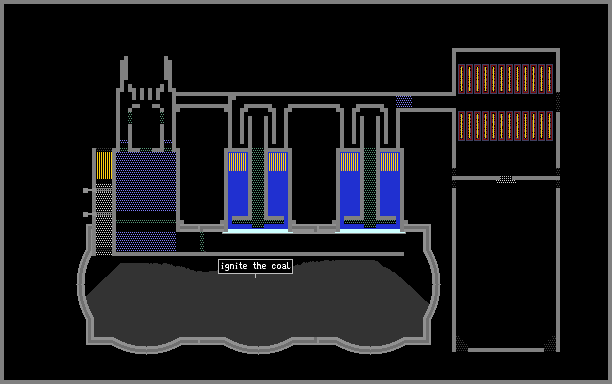Click the "ignite the coal" sign

(255, 266)
